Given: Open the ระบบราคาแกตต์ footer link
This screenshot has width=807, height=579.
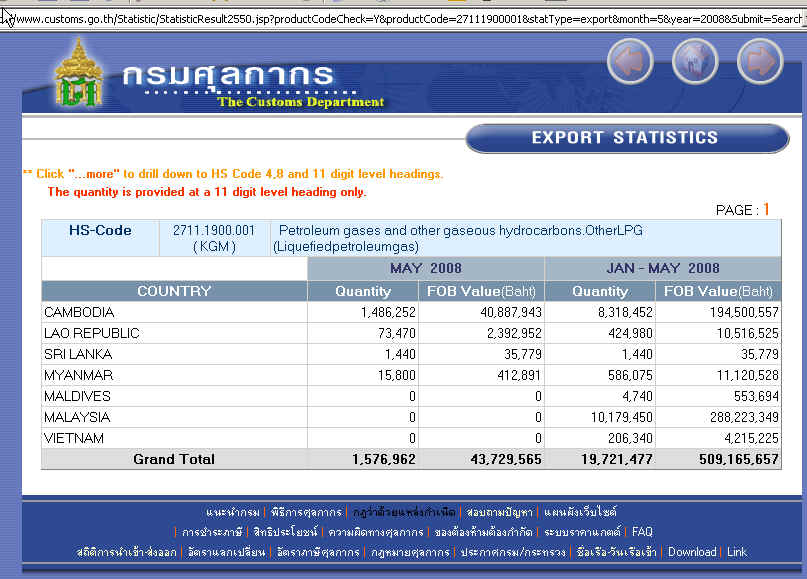Looking at the screenshot, I should pos(583,532).
